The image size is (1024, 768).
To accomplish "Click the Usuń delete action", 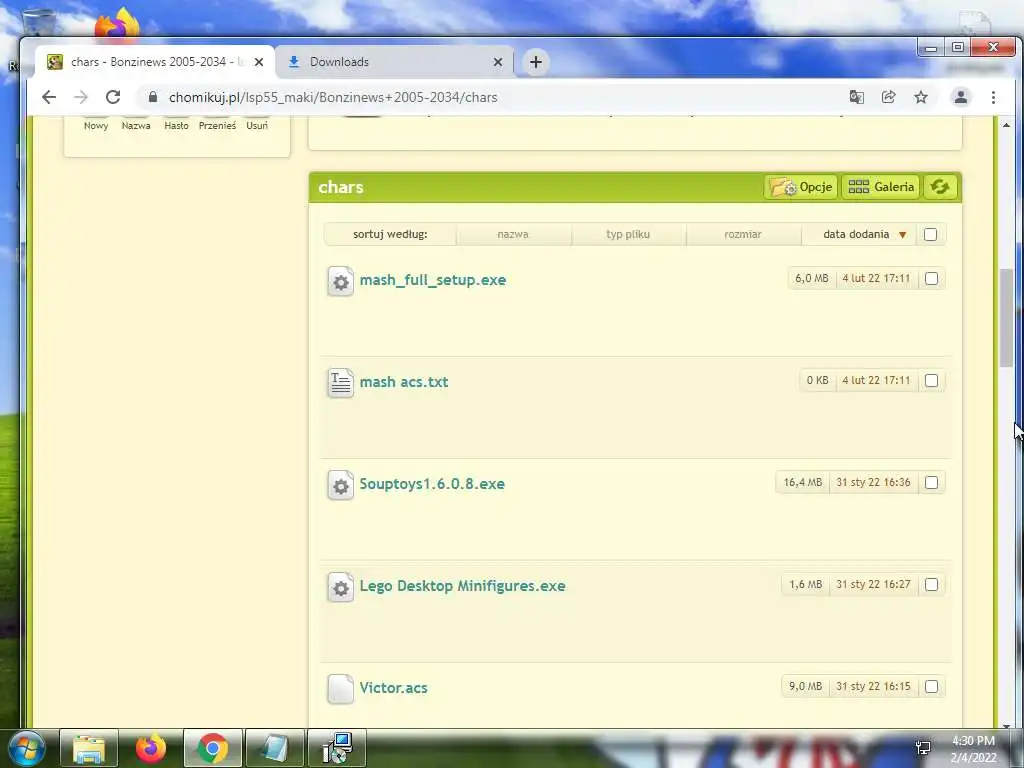I will coord(257,125).
